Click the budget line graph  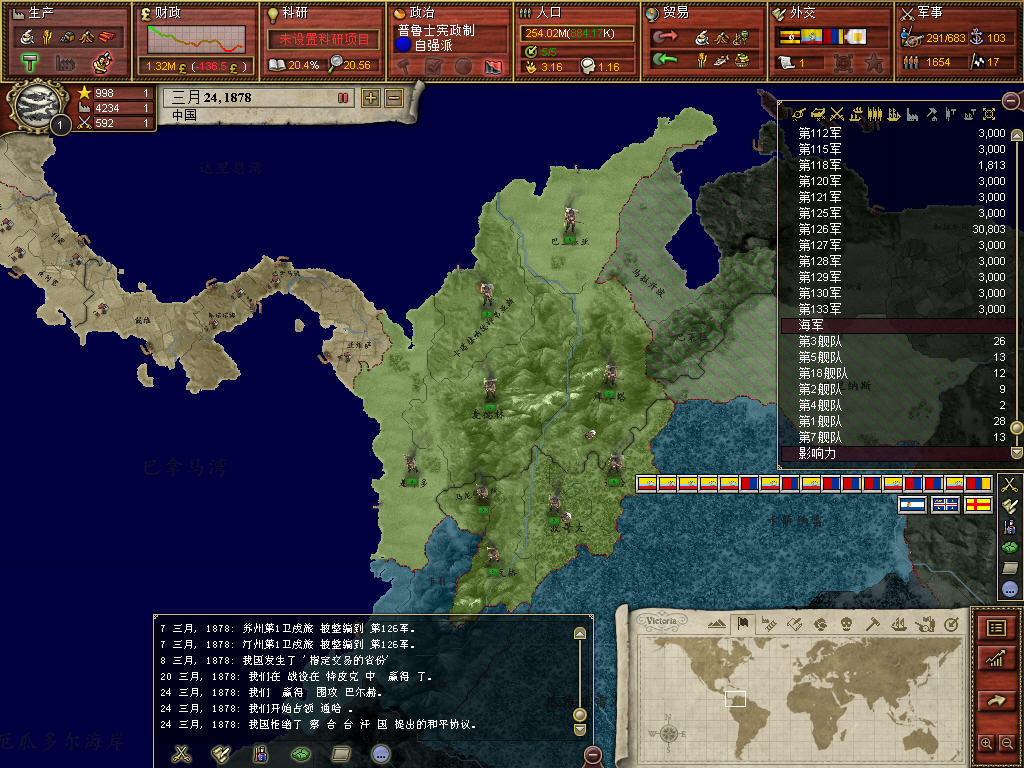196,39
